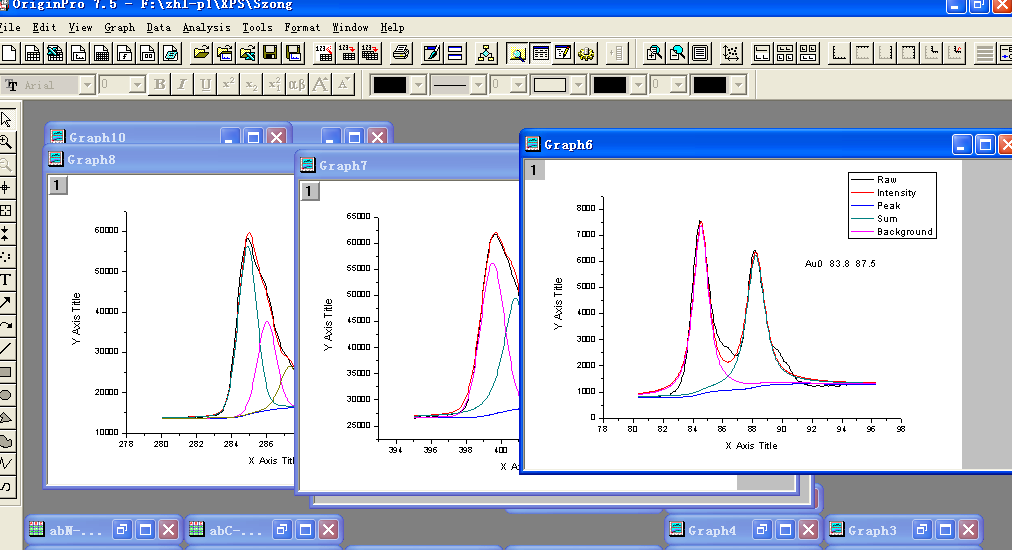The width and height of the screenshot is (1012, 550).
Task: Toggle Greek alphabet button
Action: point(297,85)
